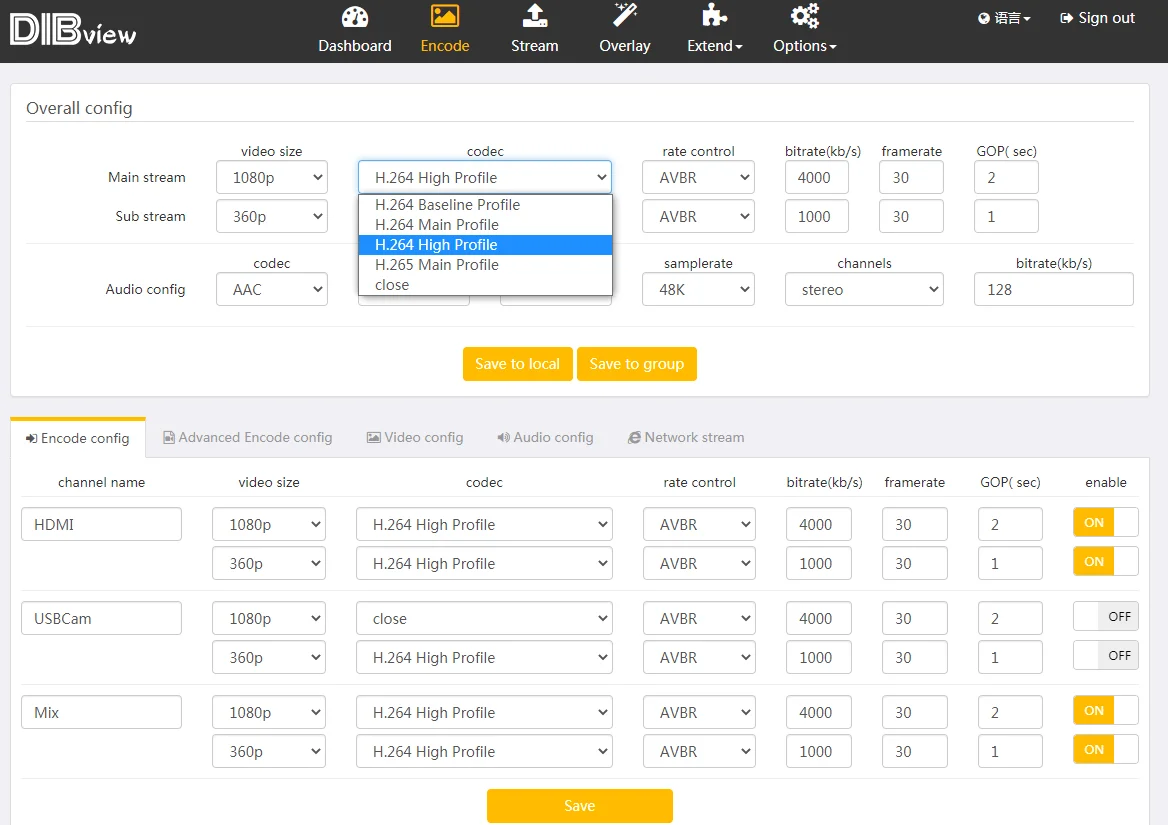Image resolution: width=1168 pixels, height=825 pixels.
Task: Click the Save to local button
Action: (x=518, y=364)
